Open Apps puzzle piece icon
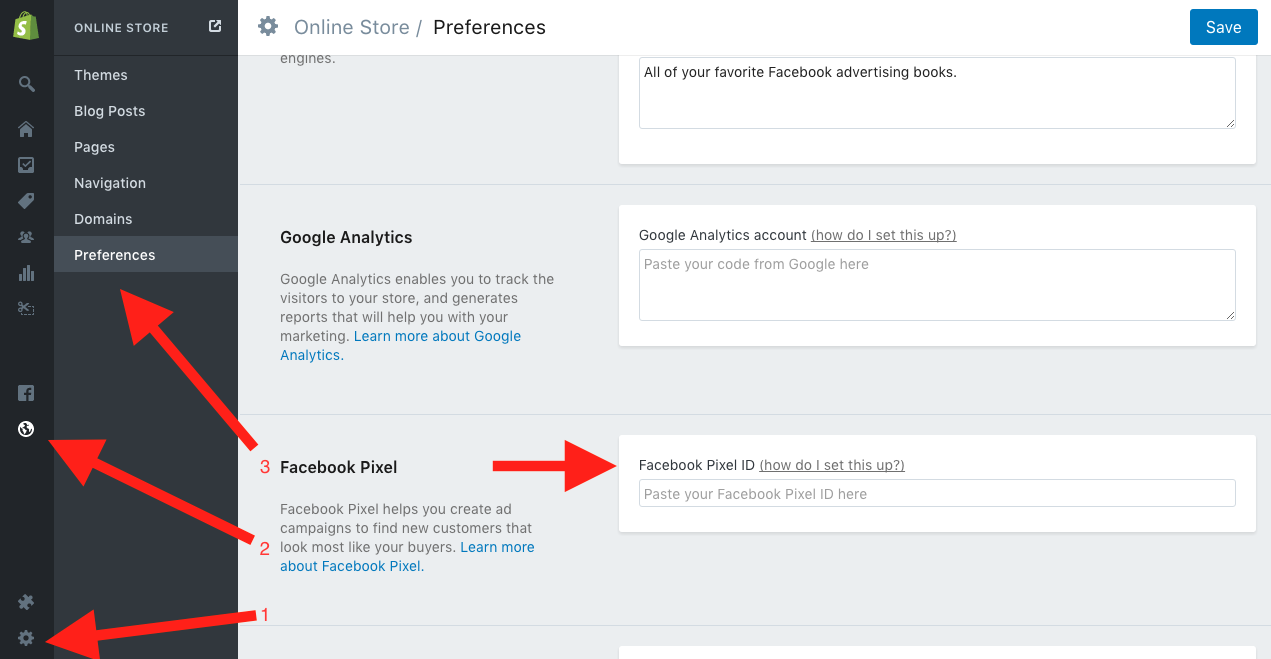Viewport: 1271px width, 659px height. click(27, 602)
